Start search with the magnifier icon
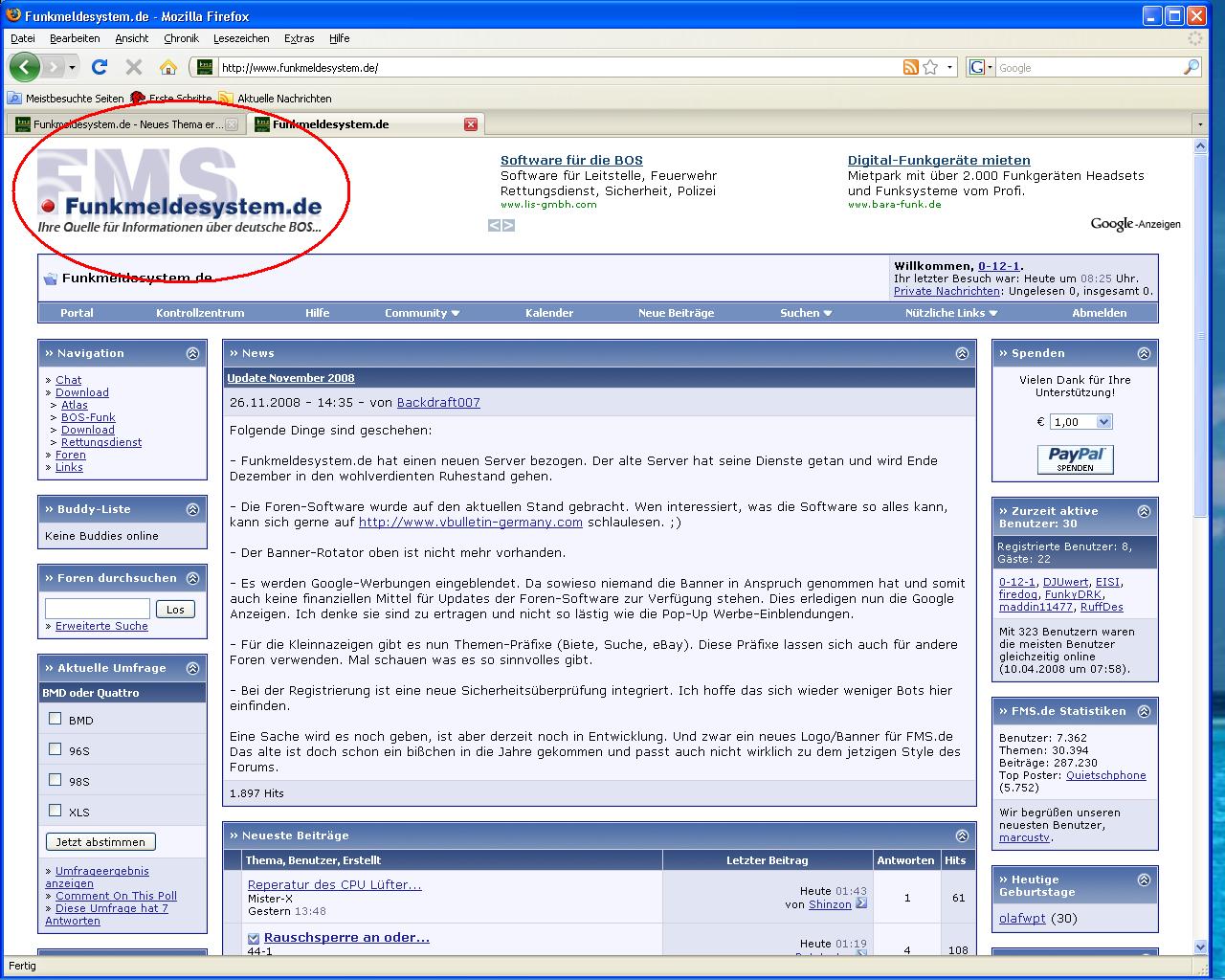 coord(1192,67)
